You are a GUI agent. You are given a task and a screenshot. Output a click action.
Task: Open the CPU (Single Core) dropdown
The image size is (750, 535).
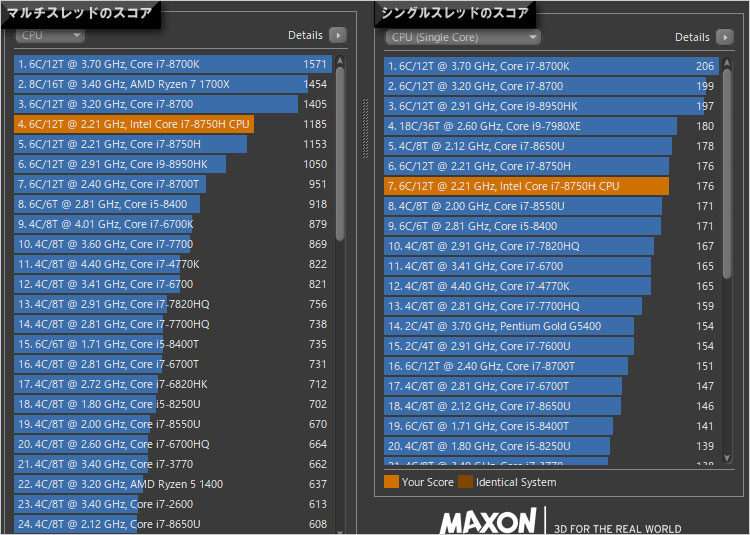pyautogui.click(x=463, y=37)
